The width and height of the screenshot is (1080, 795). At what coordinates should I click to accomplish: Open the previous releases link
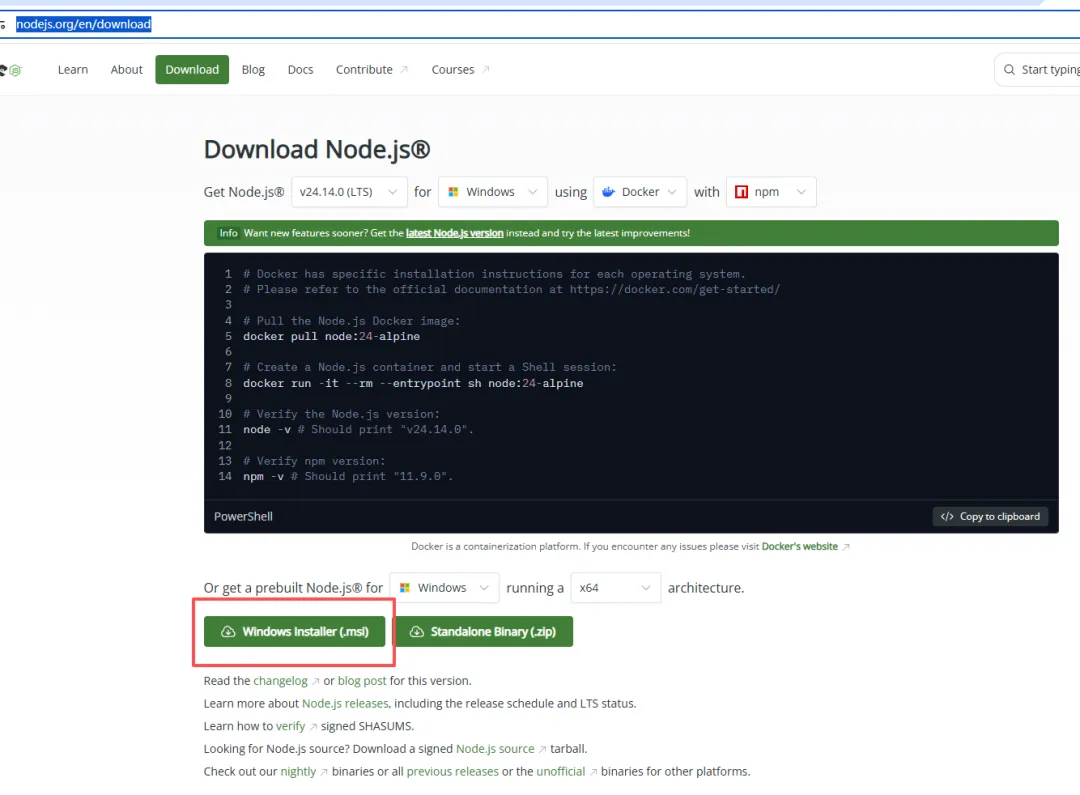coord(453,772)
